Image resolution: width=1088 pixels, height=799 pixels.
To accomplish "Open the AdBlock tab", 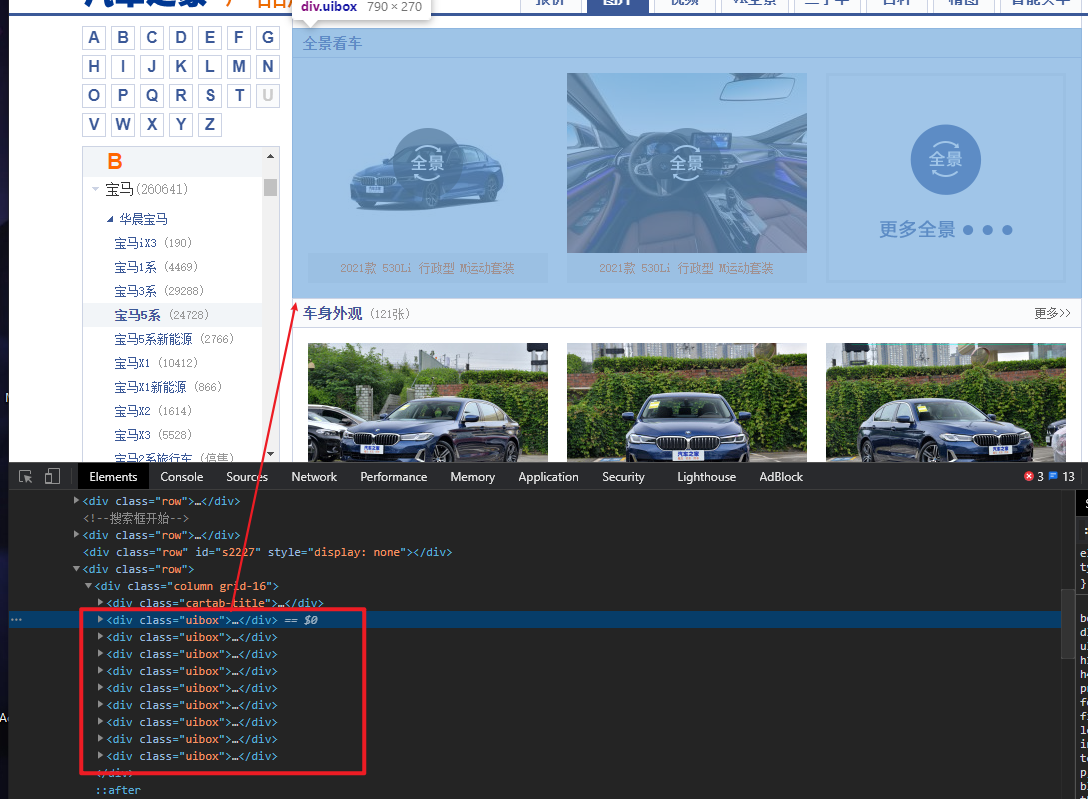I will 781,476.
